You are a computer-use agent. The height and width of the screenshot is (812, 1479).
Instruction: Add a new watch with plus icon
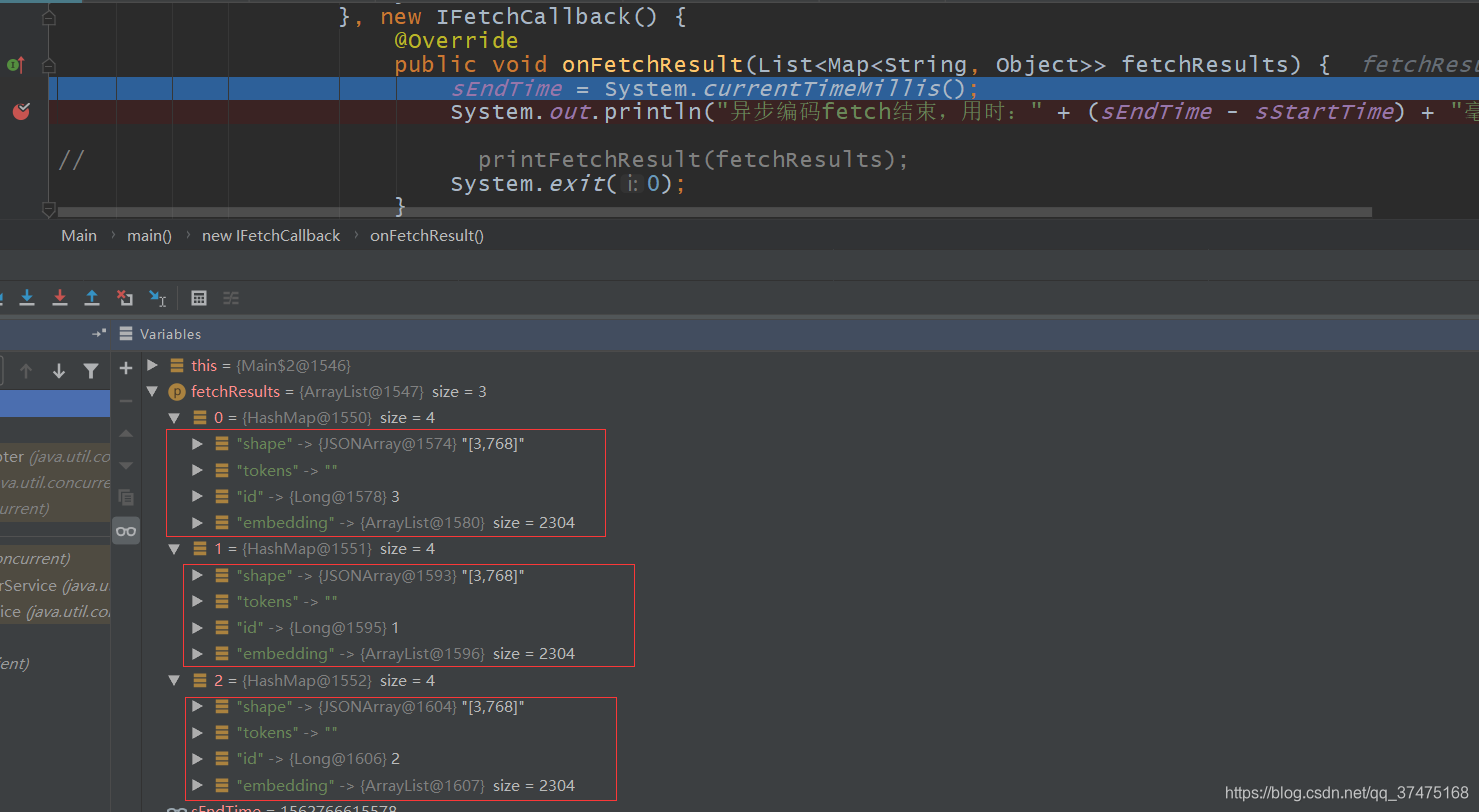[126, 368]
